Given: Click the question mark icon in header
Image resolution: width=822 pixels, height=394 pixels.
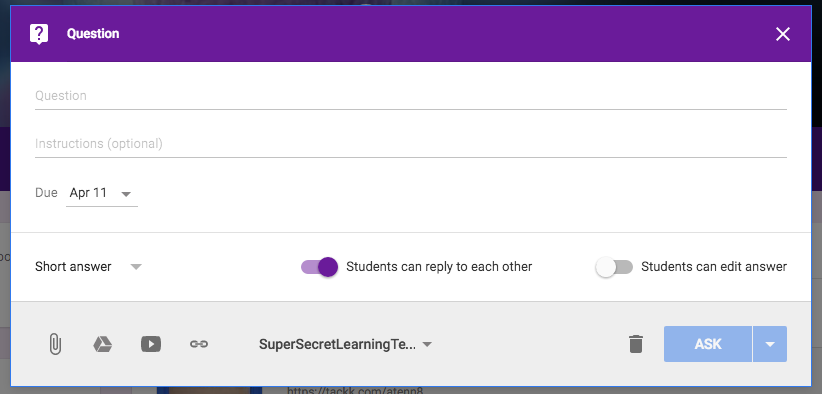Looking at the screenshot, I should tap(39, 34).
